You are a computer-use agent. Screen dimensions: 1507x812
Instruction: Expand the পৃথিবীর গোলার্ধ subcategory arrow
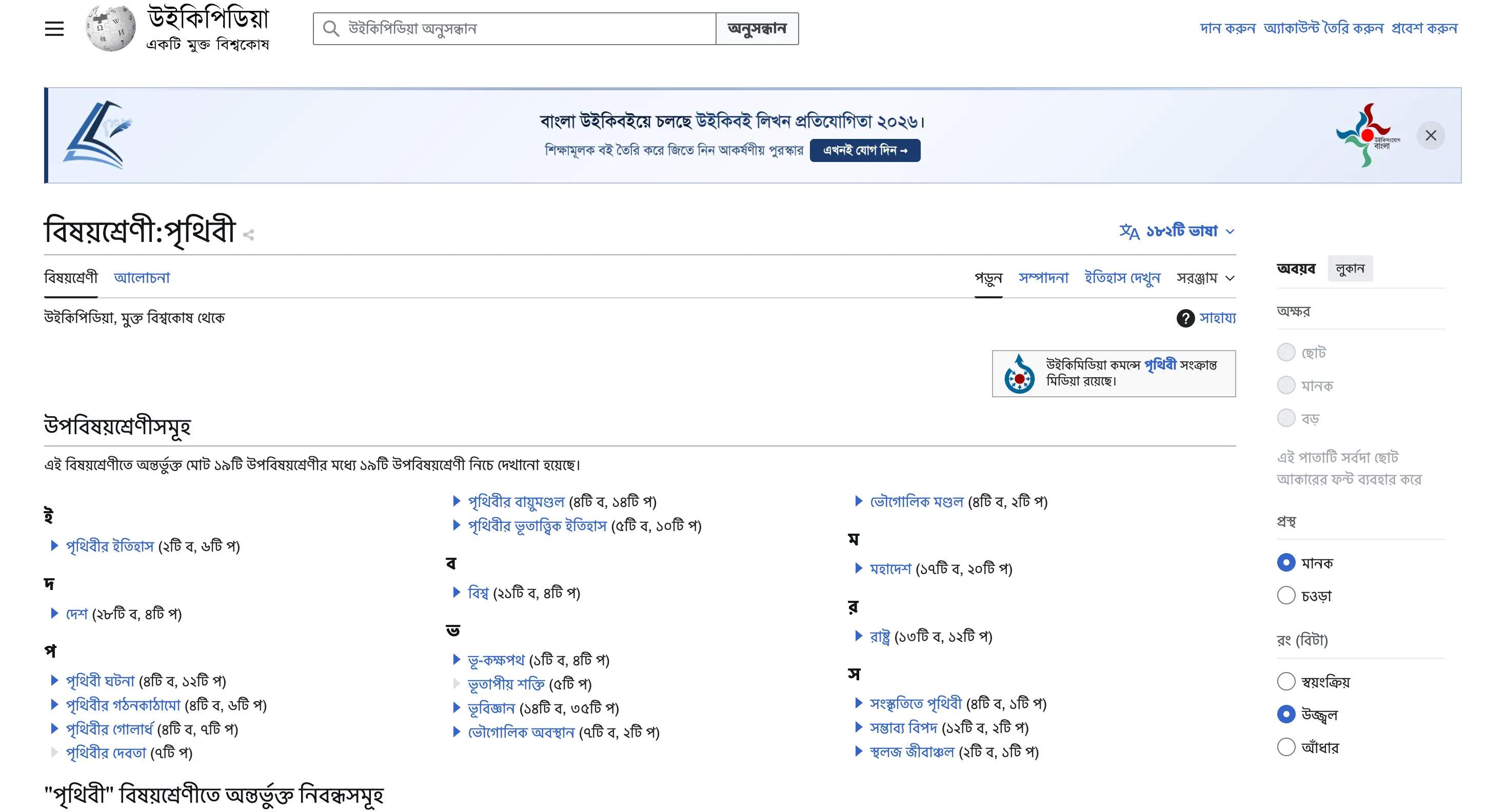click(54, 728)
